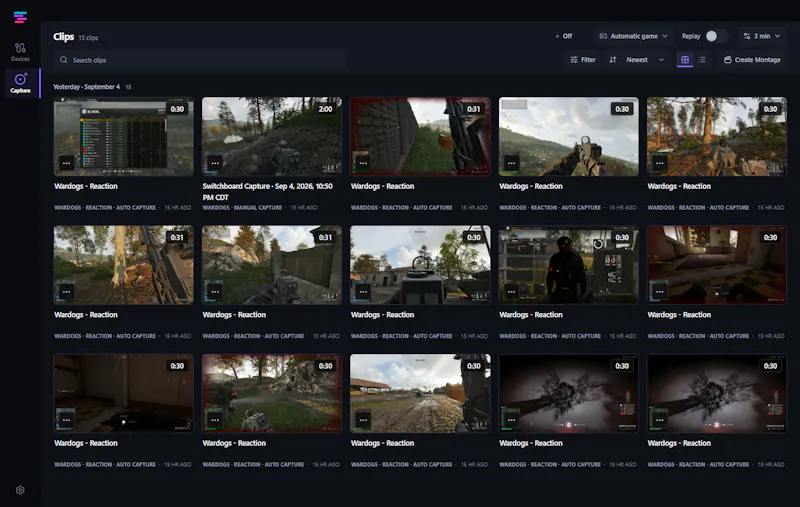
Task: Open the Automatic game dropdown
Action: 633,36
